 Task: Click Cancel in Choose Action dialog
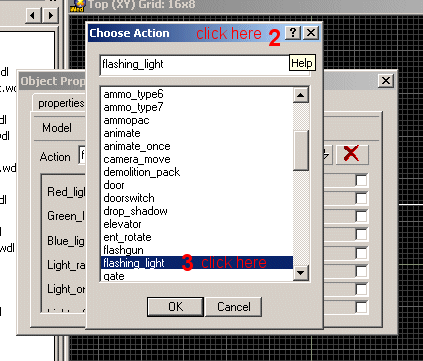coord(233,307)
